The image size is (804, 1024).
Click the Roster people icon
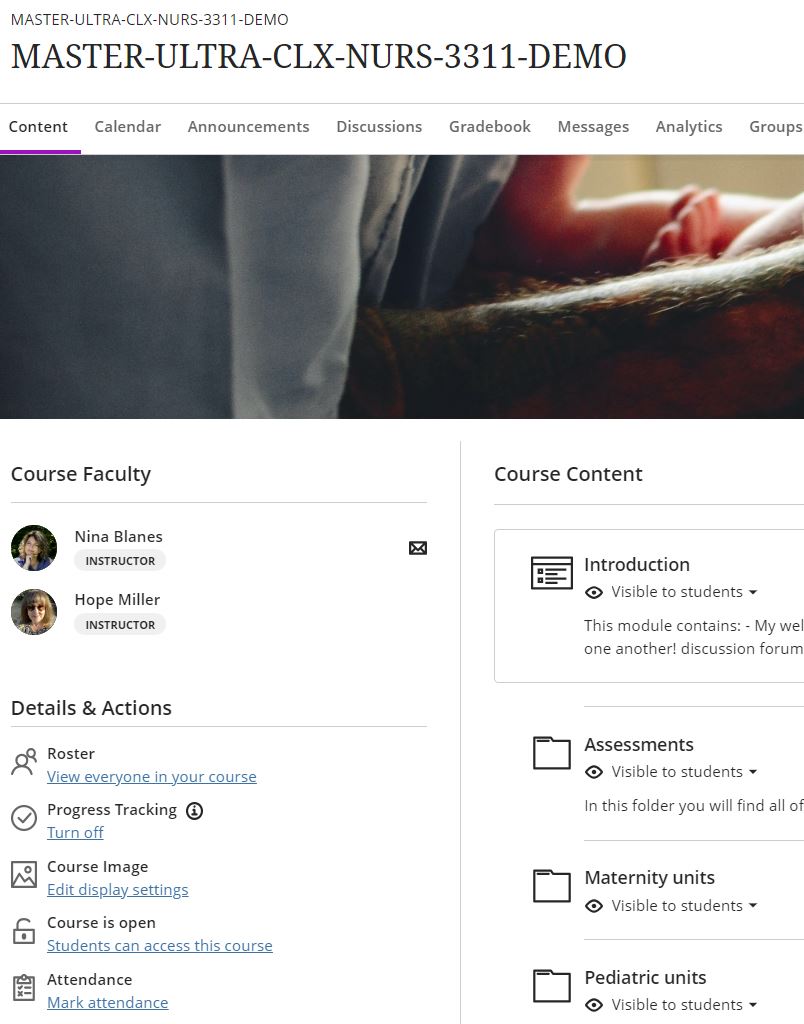(x=24, y=762)
